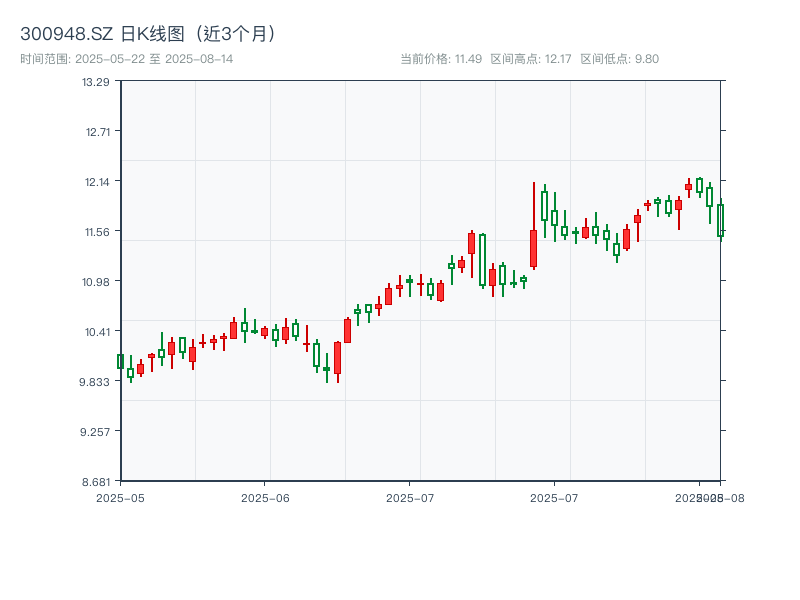This screenshot has width=800, height=600.
Task: Click the 11.56 y-axis tick label
Action: [95, 231]
